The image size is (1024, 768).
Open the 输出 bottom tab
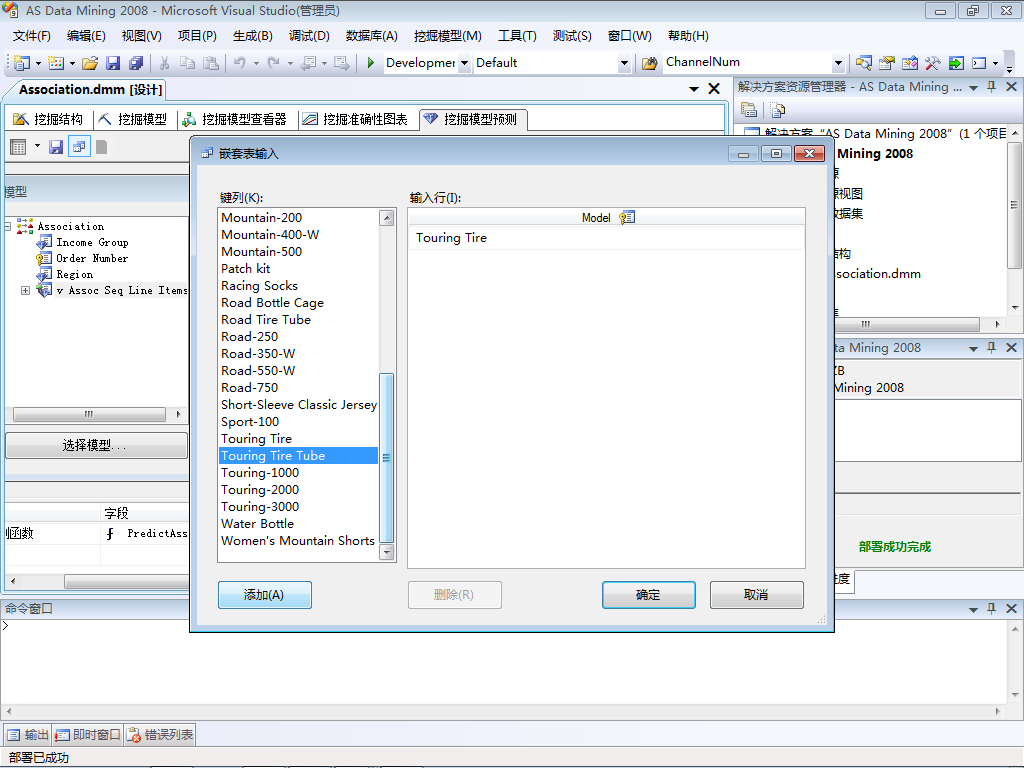[28, 735]
